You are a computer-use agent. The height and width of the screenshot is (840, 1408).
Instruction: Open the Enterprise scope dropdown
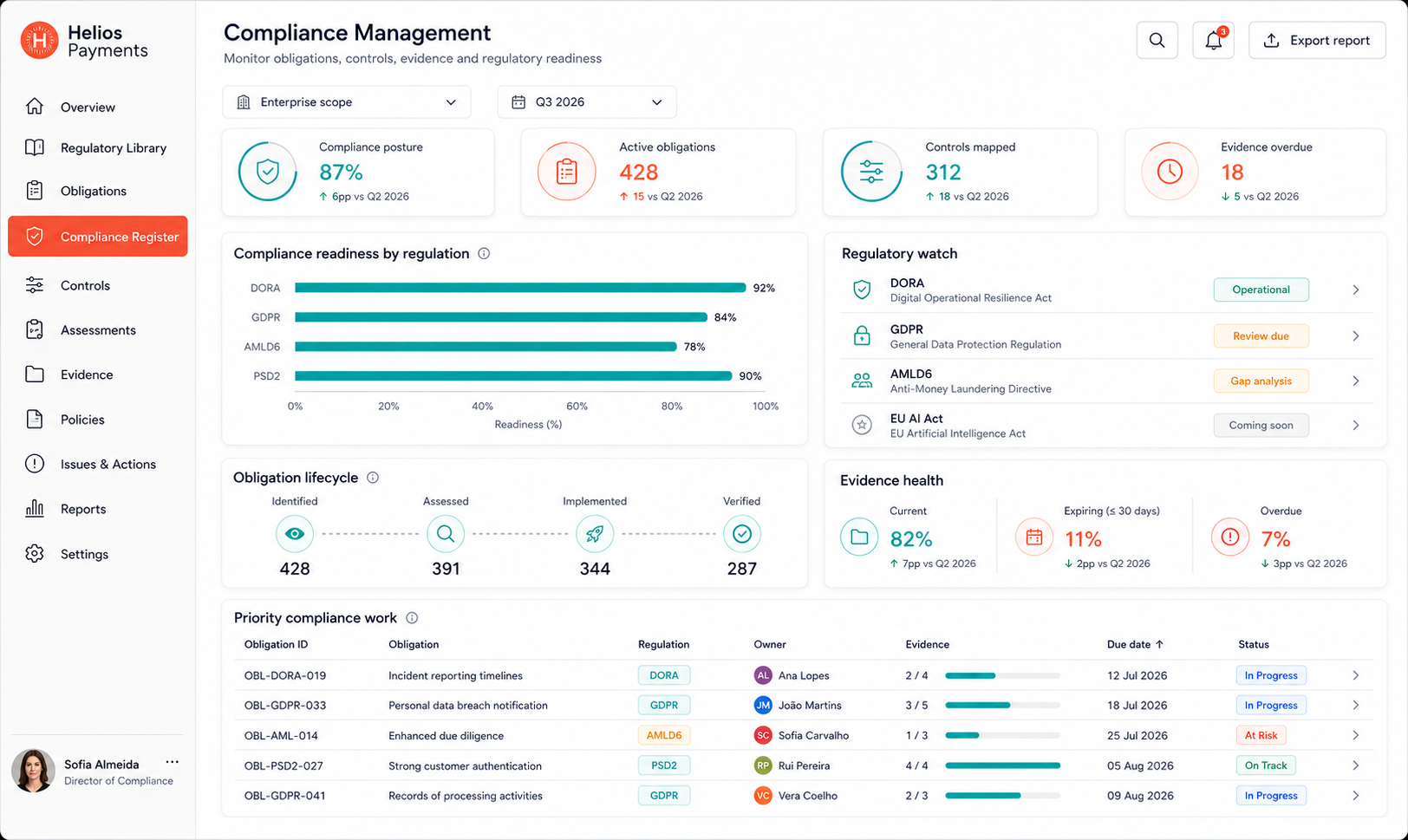pos(347,102)
